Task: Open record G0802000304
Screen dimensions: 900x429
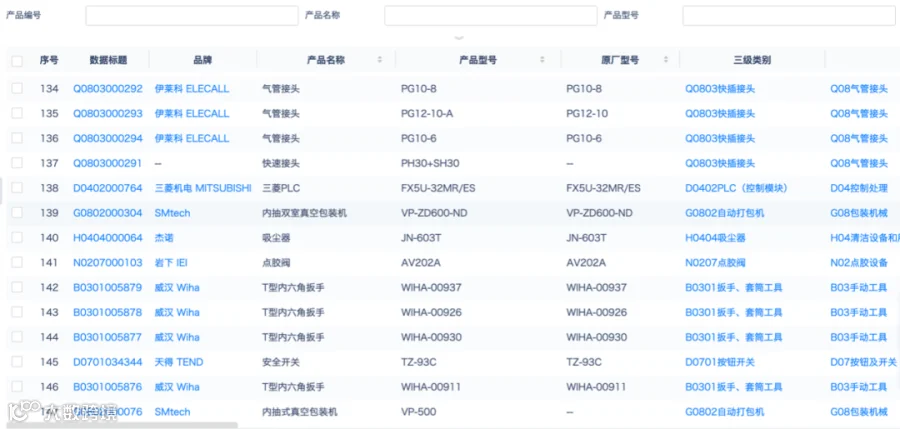Action: [107, 212]
